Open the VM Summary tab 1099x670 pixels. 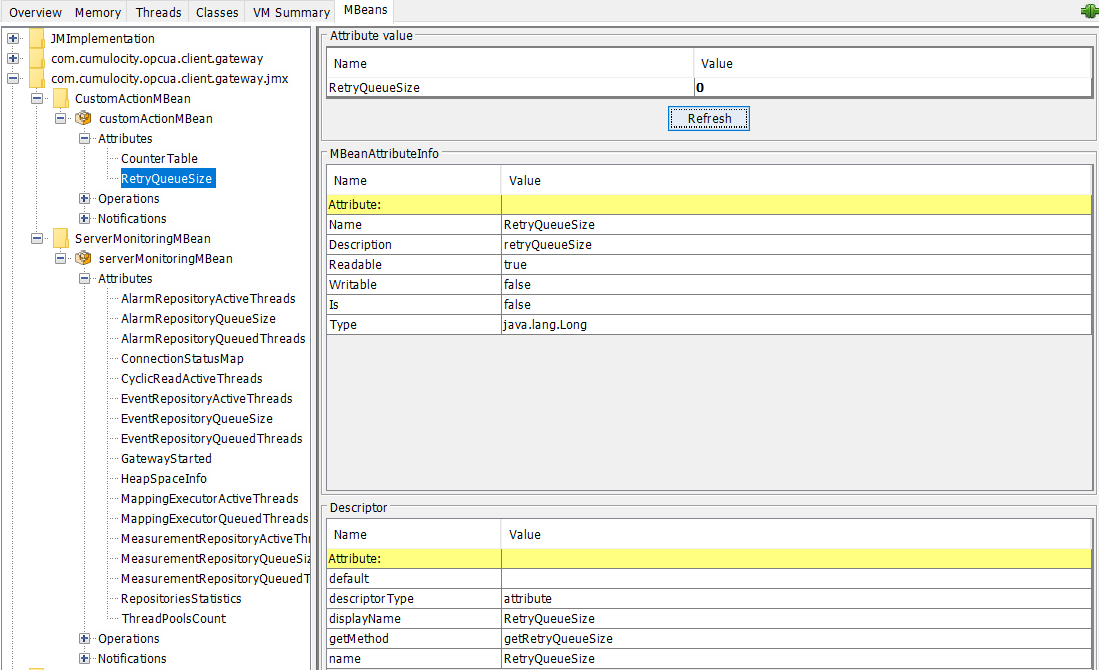pyautogui.click(x=290, y=12)
